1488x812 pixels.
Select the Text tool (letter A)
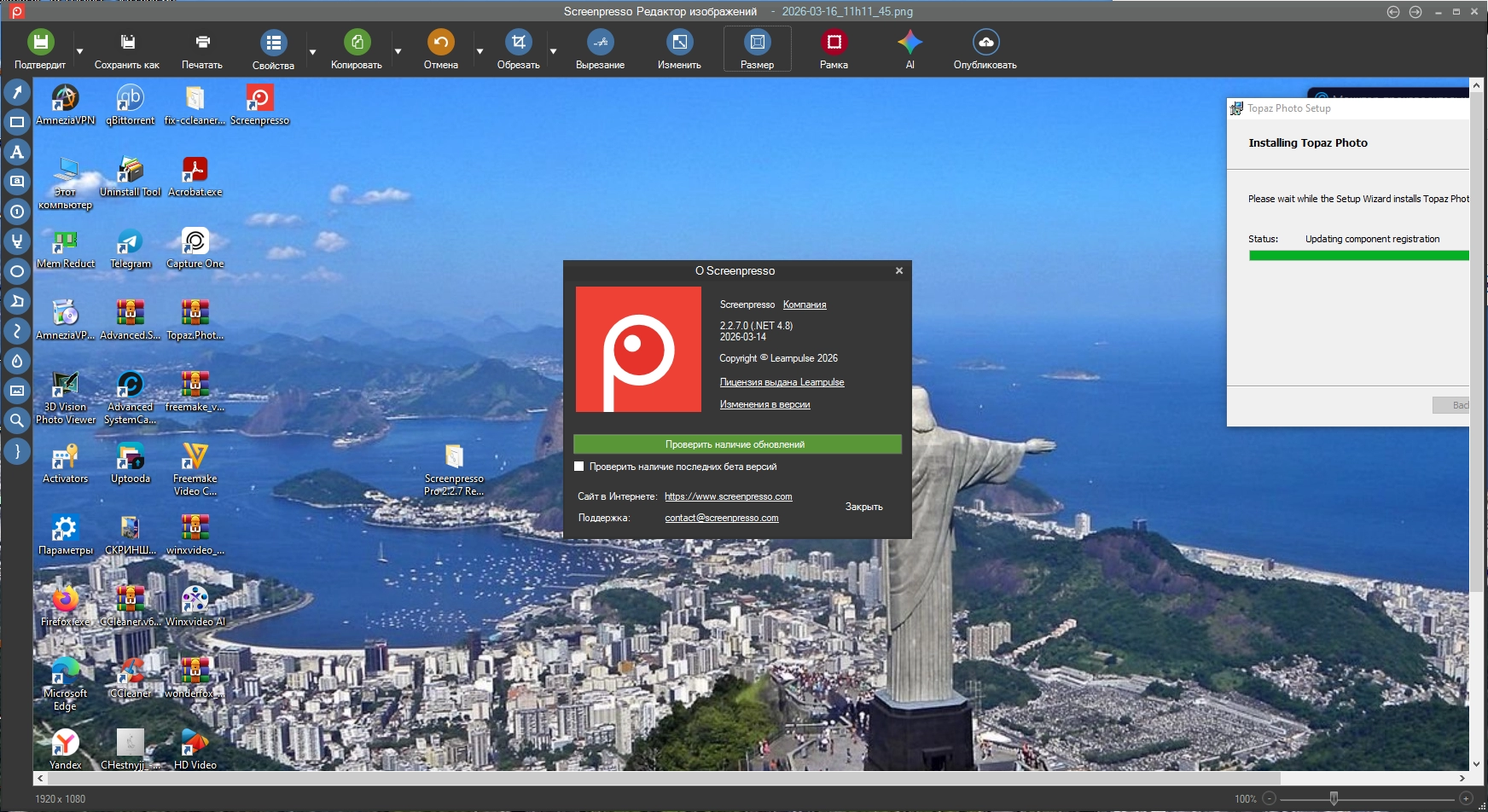click(x=17, y=152)
